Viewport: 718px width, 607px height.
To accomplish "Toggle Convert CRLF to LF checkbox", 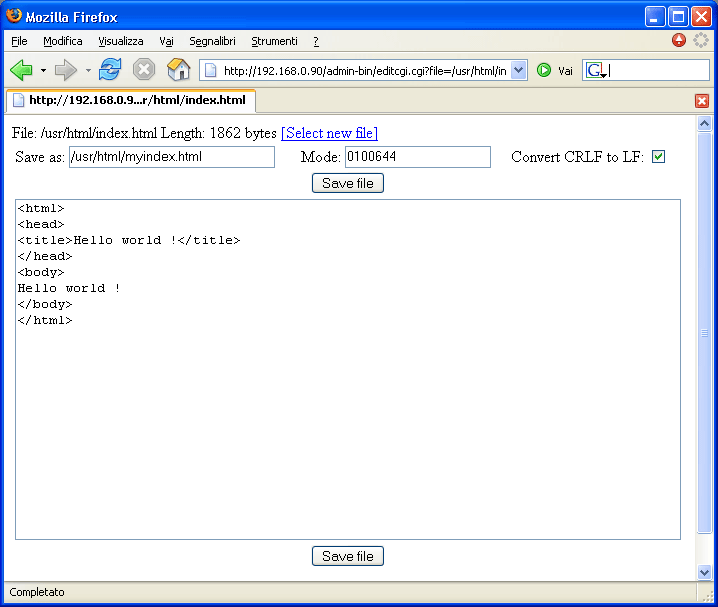I will (x=658, y=157).
